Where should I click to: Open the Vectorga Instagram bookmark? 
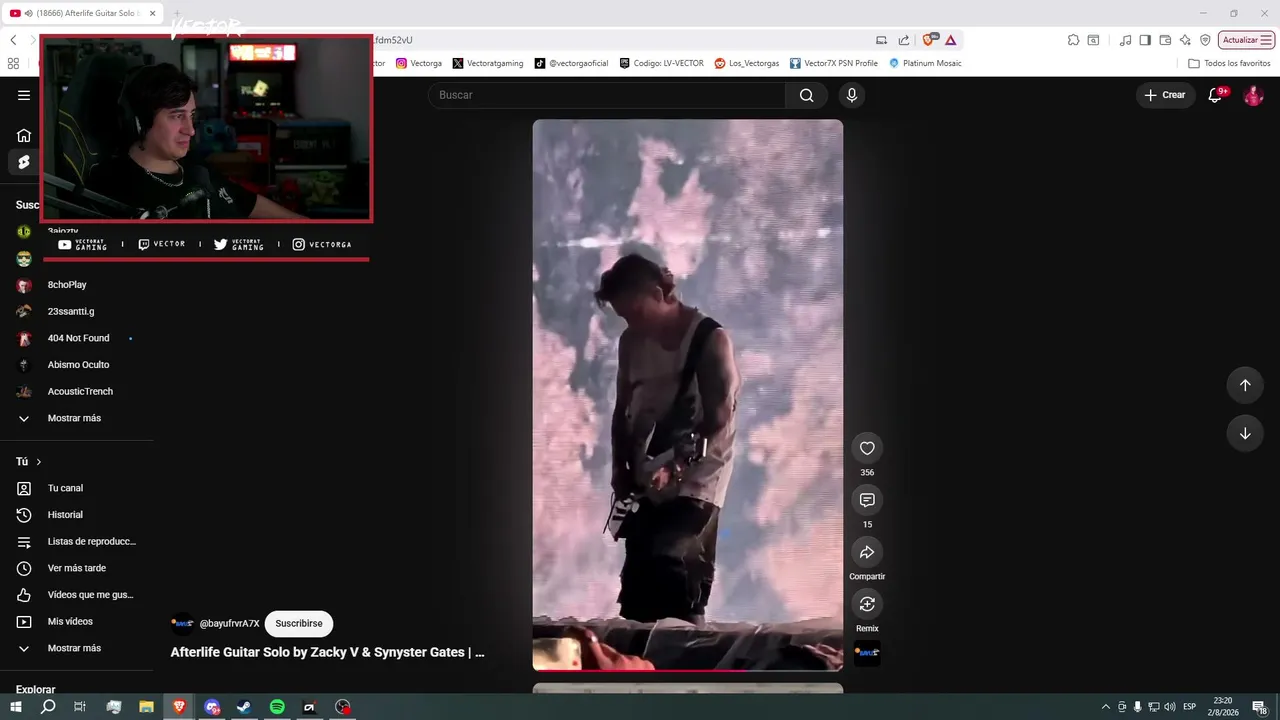[x=419, y=63]
